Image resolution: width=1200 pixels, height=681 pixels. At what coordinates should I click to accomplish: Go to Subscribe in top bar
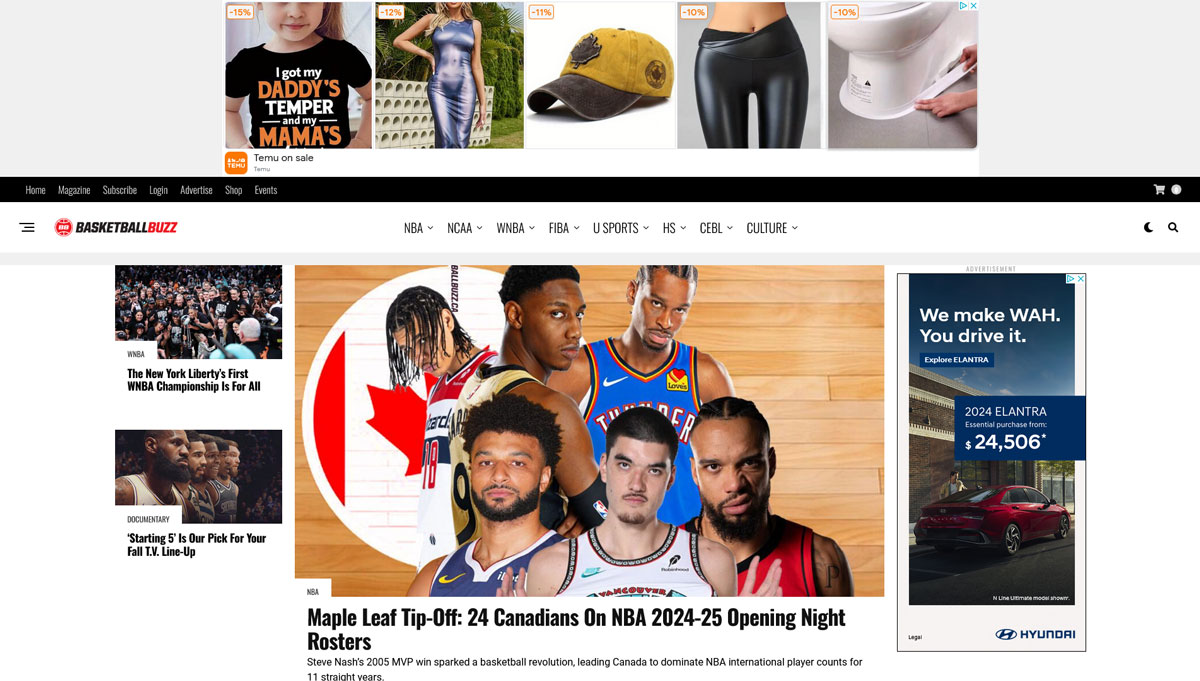click(120, 190)
